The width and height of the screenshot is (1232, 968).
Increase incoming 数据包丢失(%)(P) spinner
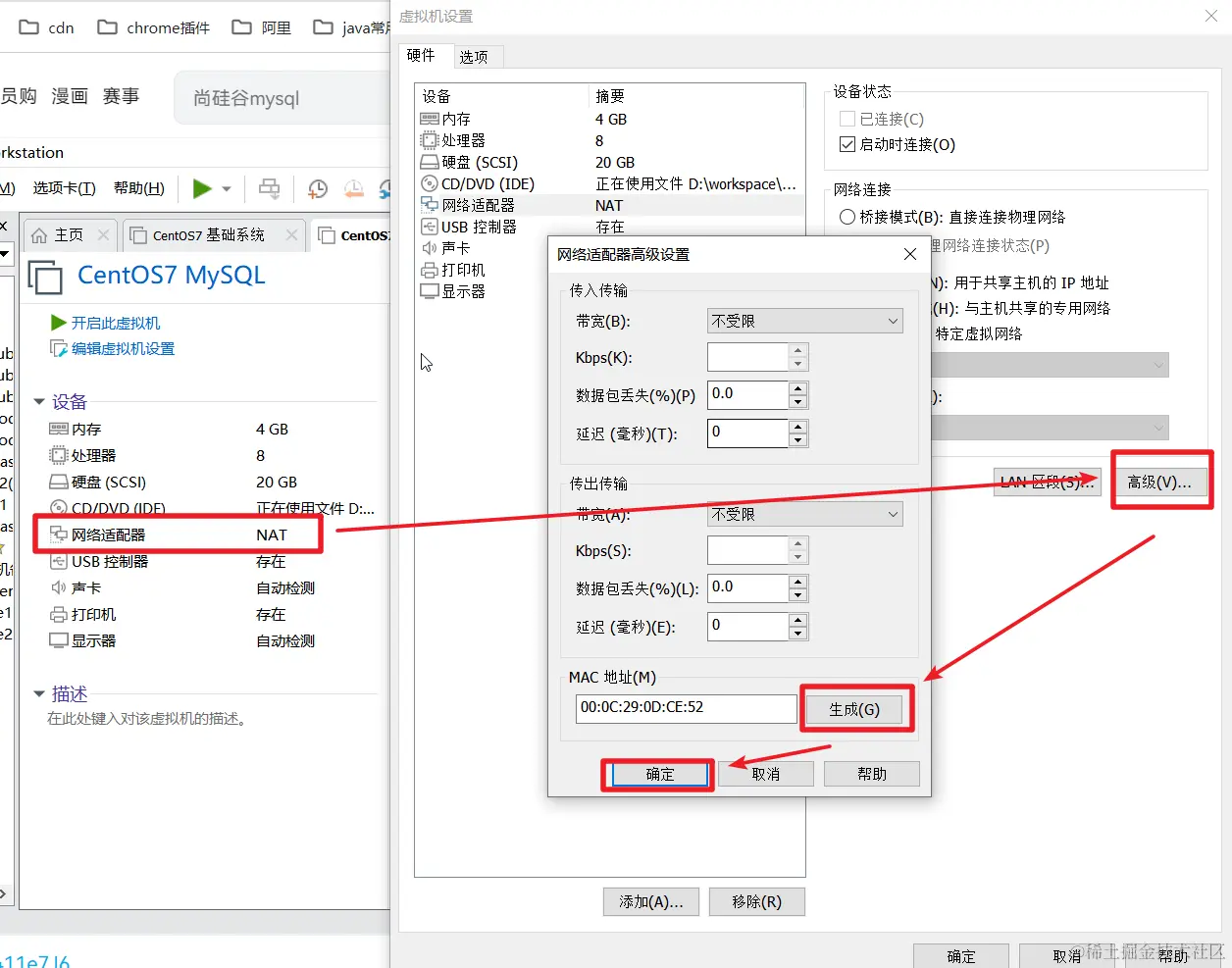tap(798, 388)
